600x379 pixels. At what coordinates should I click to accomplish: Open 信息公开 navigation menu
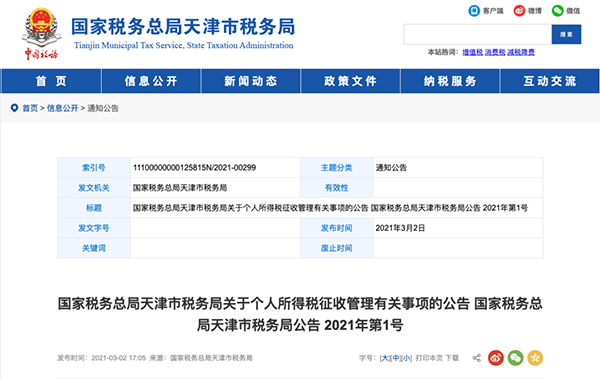(x=151, y=81)
